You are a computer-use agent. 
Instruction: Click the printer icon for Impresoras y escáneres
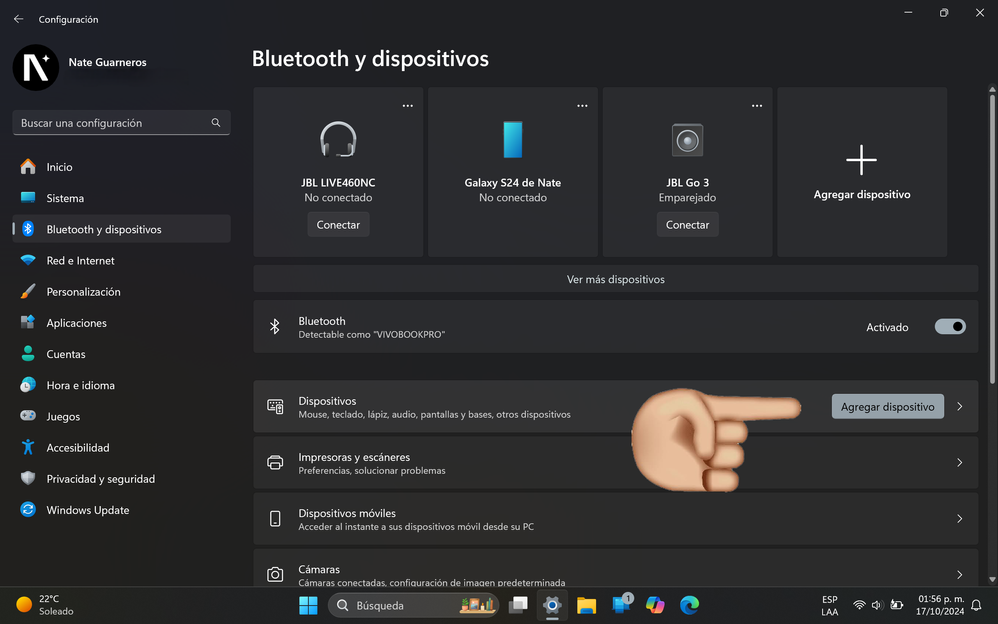(x=275, y=462)
